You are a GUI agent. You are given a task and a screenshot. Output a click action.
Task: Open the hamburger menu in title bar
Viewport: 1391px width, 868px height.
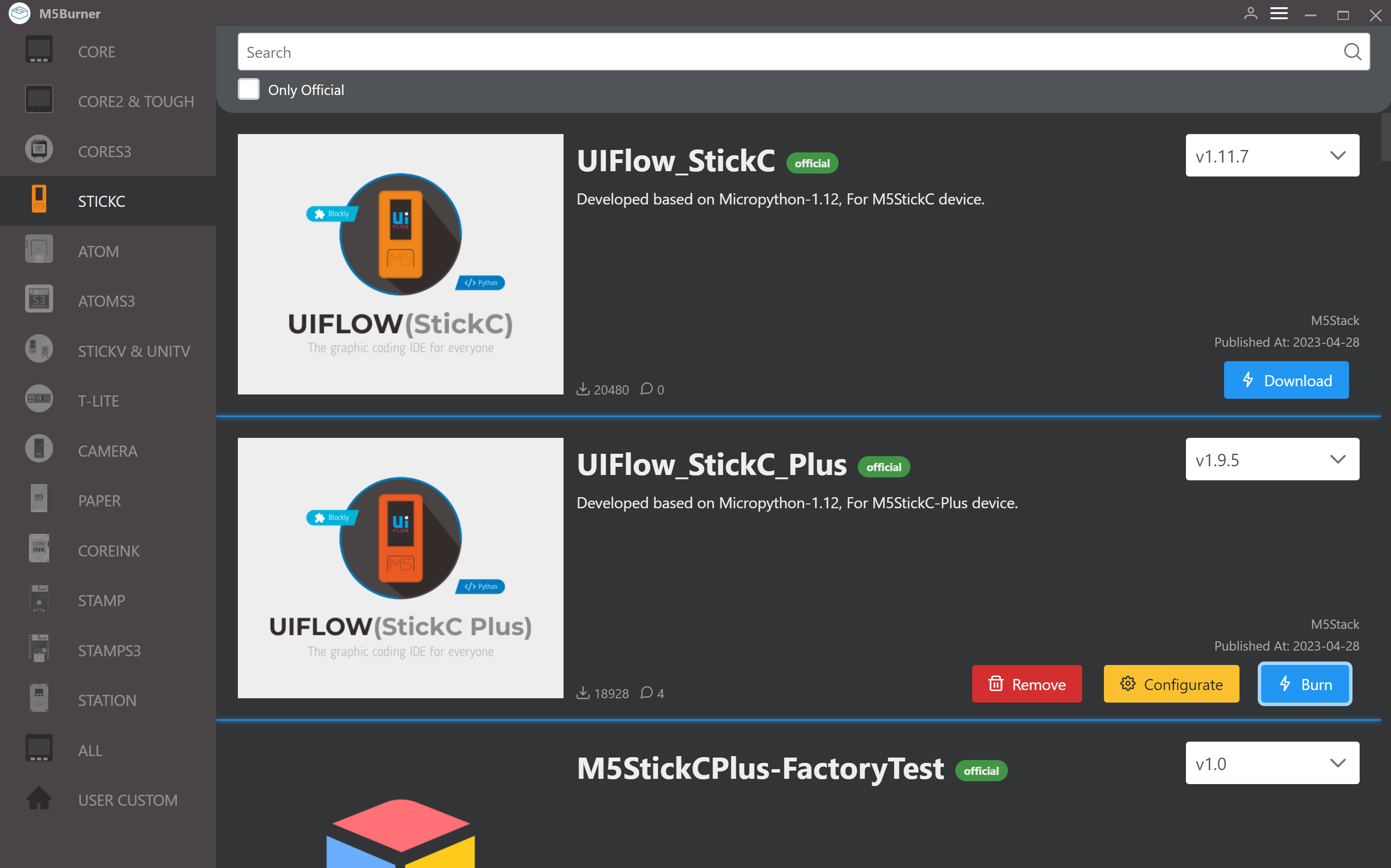[x=1279, y=14]
